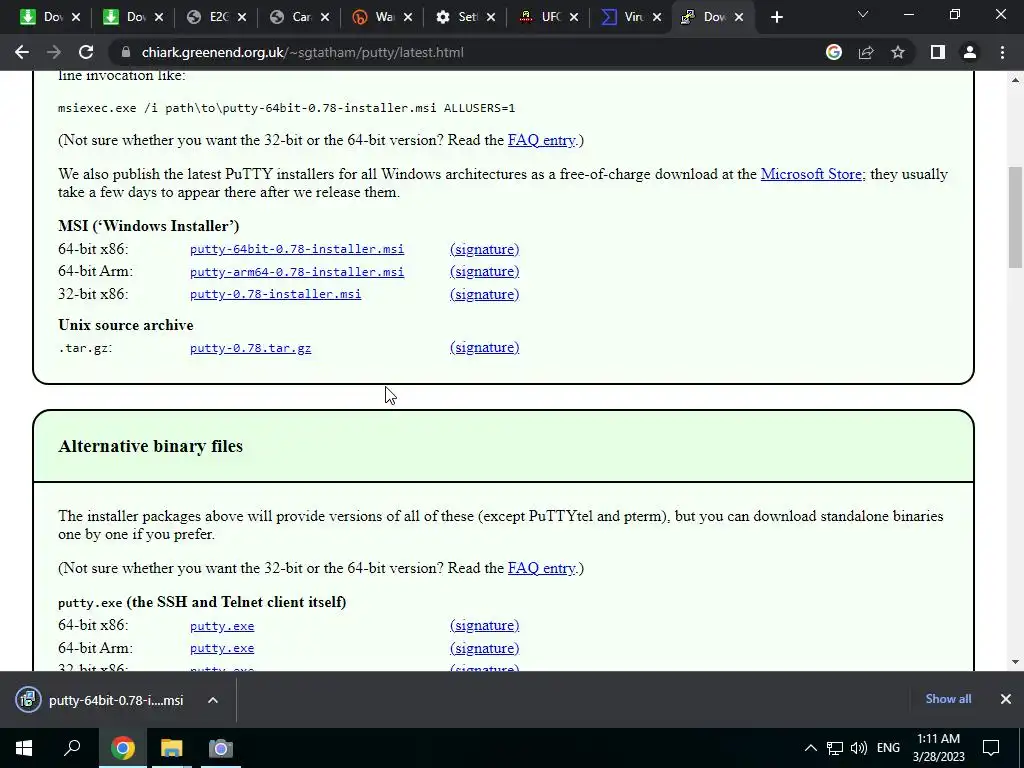The width and height of the screenshot is (1024, 768).
Task: Close the E2C tab
Action: pyautogui.click(x=242, y=17)
